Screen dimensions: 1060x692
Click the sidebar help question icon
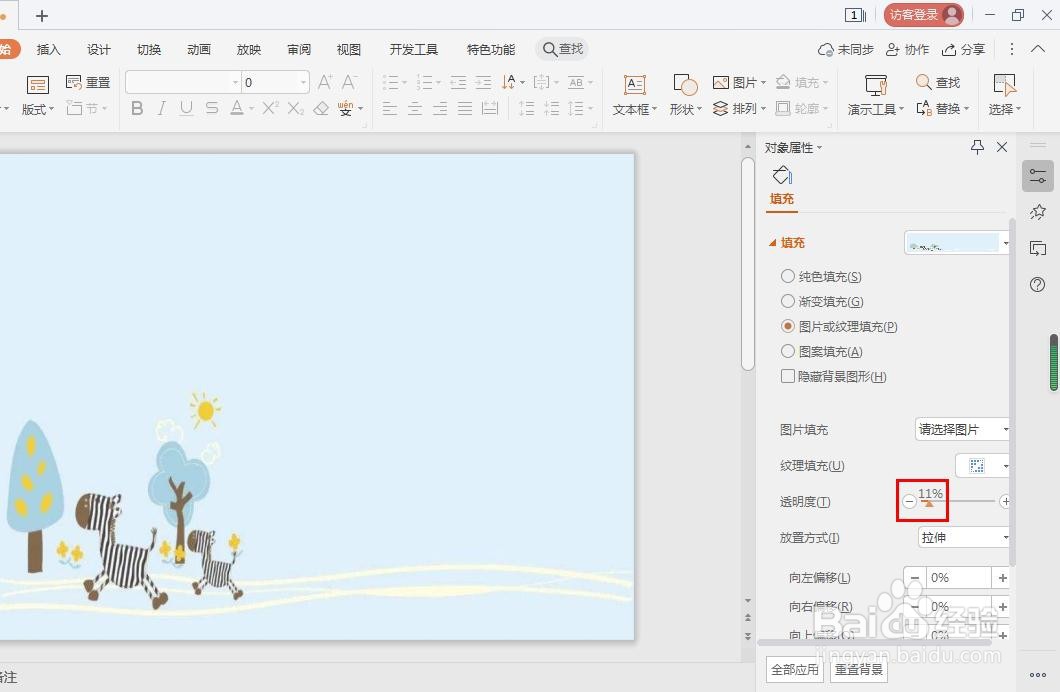(x=1038, y=285)
